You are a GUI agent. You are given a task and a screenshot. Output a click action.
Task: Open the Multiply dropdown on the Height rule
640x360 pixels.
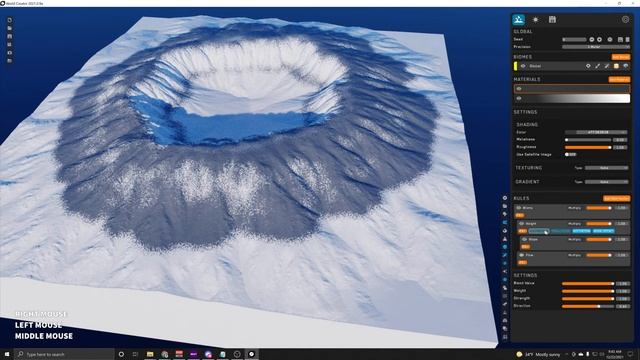tap(574, 224)
